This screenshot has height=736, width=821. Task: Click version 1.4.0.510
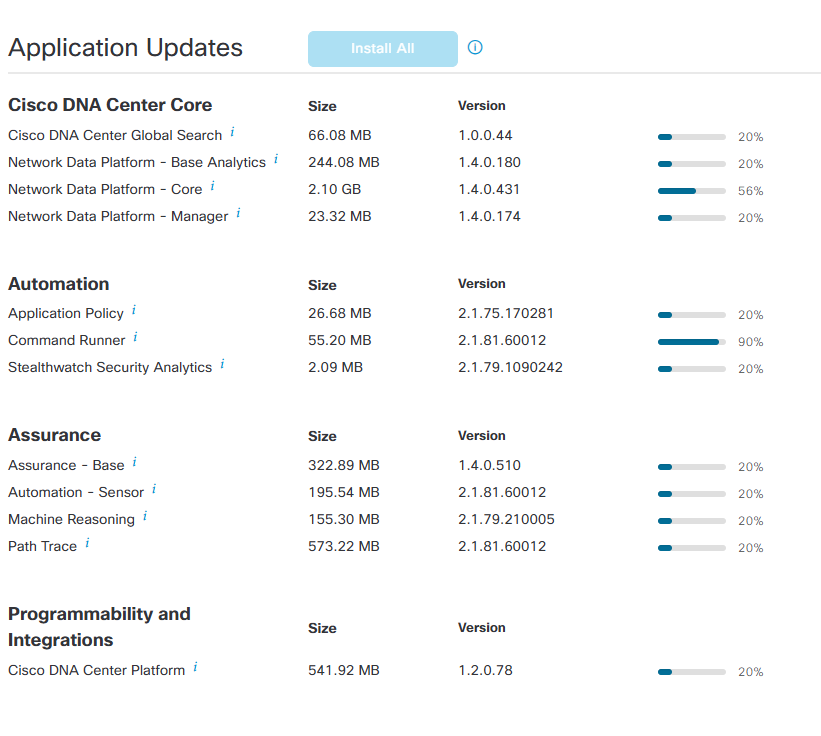490,465
